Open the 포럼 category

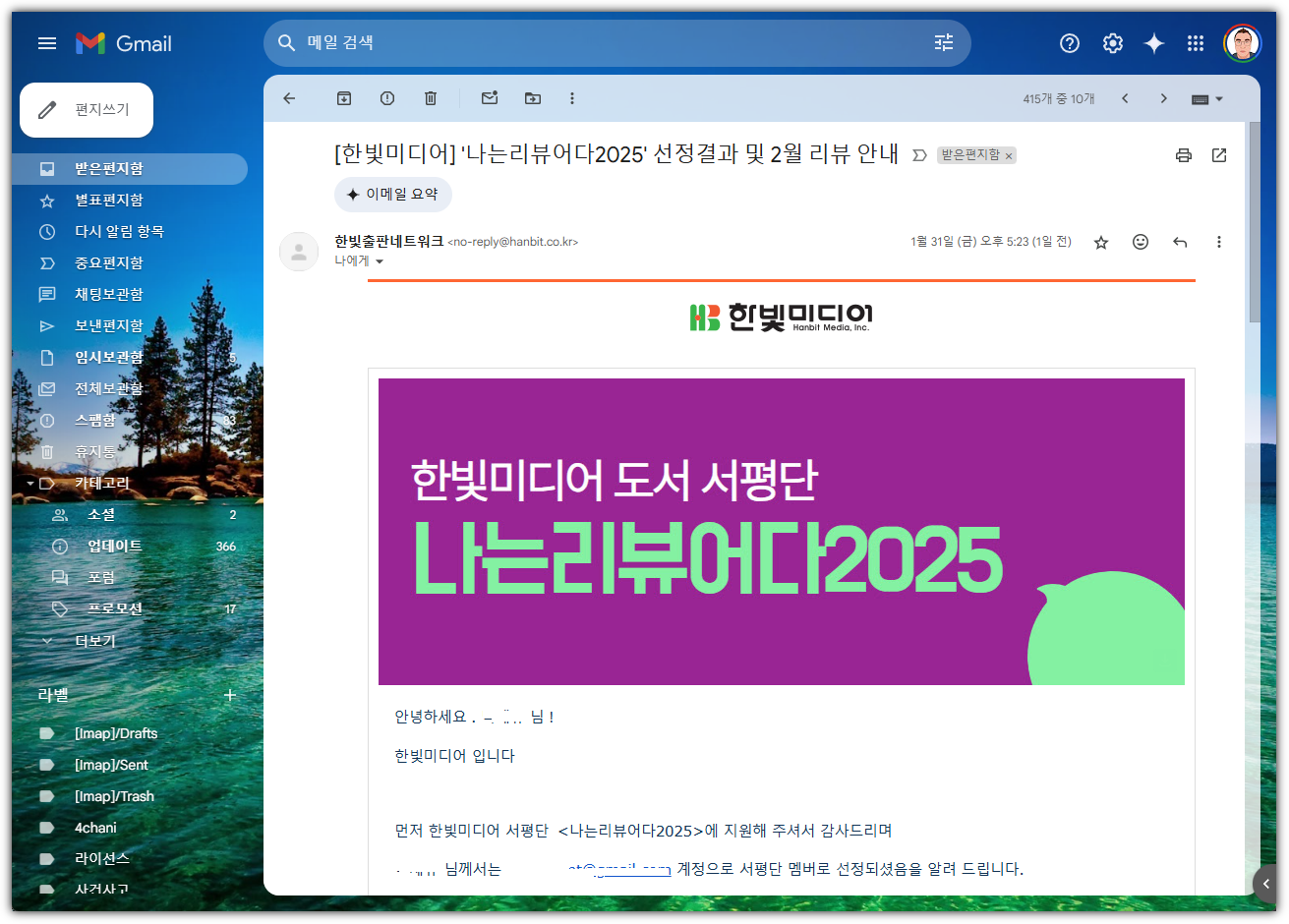pos(130,578)
